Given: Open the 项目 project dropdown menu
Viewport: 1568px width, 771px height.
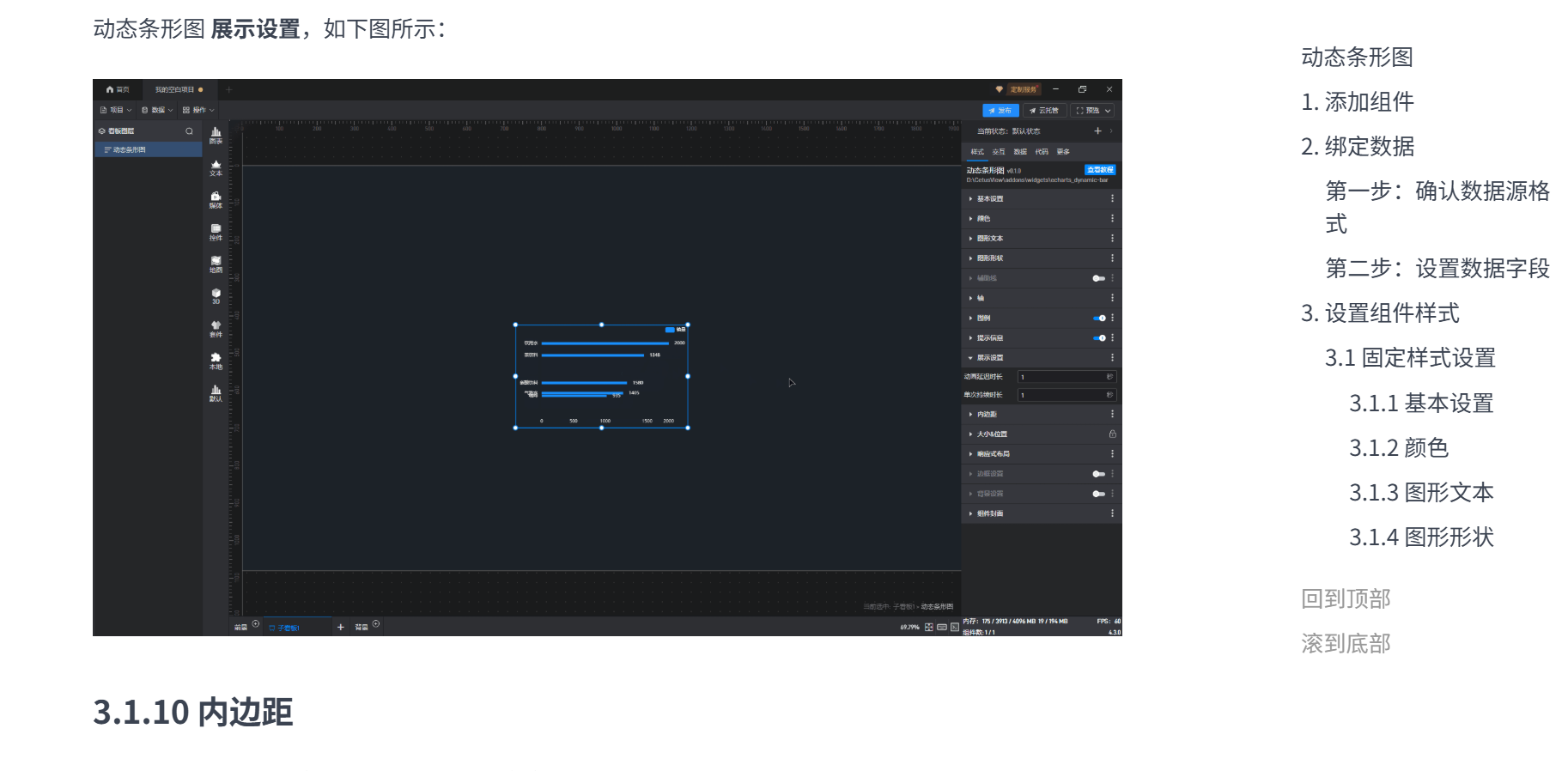Looking at the screenshot, I should point(116,111).
